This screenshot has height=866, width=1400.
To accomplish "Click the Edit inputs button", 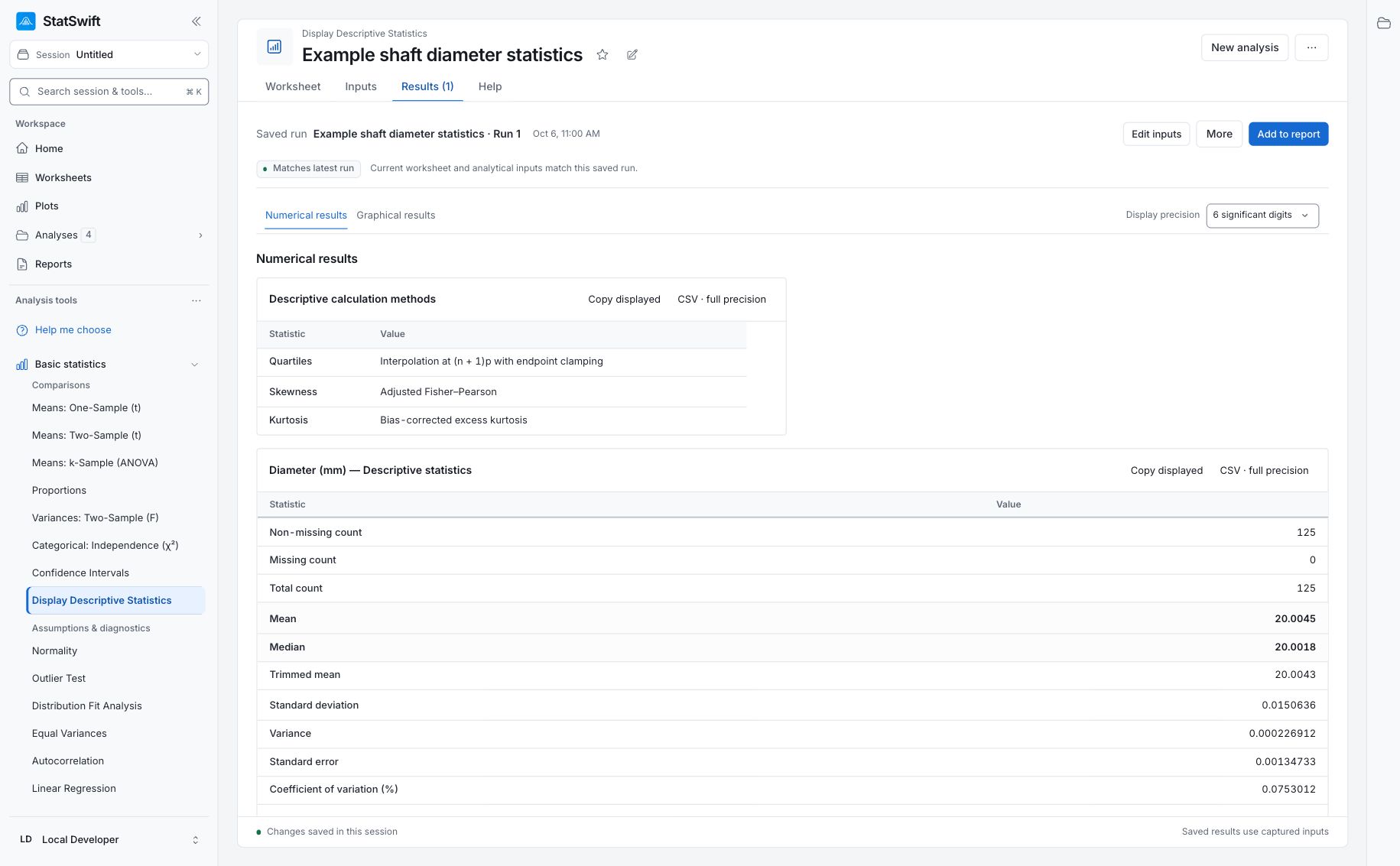I will coord(1156,134).
